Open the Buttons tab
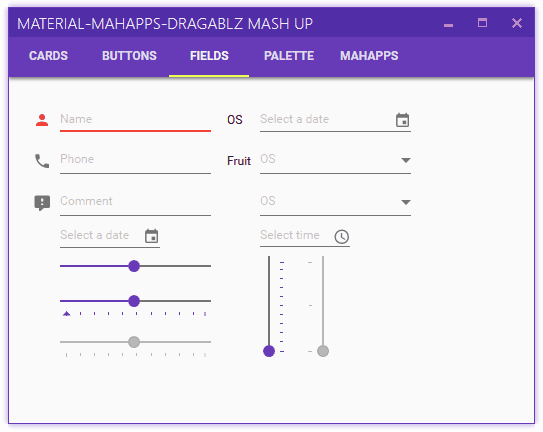543x432 pixels. tap(129, 56)
